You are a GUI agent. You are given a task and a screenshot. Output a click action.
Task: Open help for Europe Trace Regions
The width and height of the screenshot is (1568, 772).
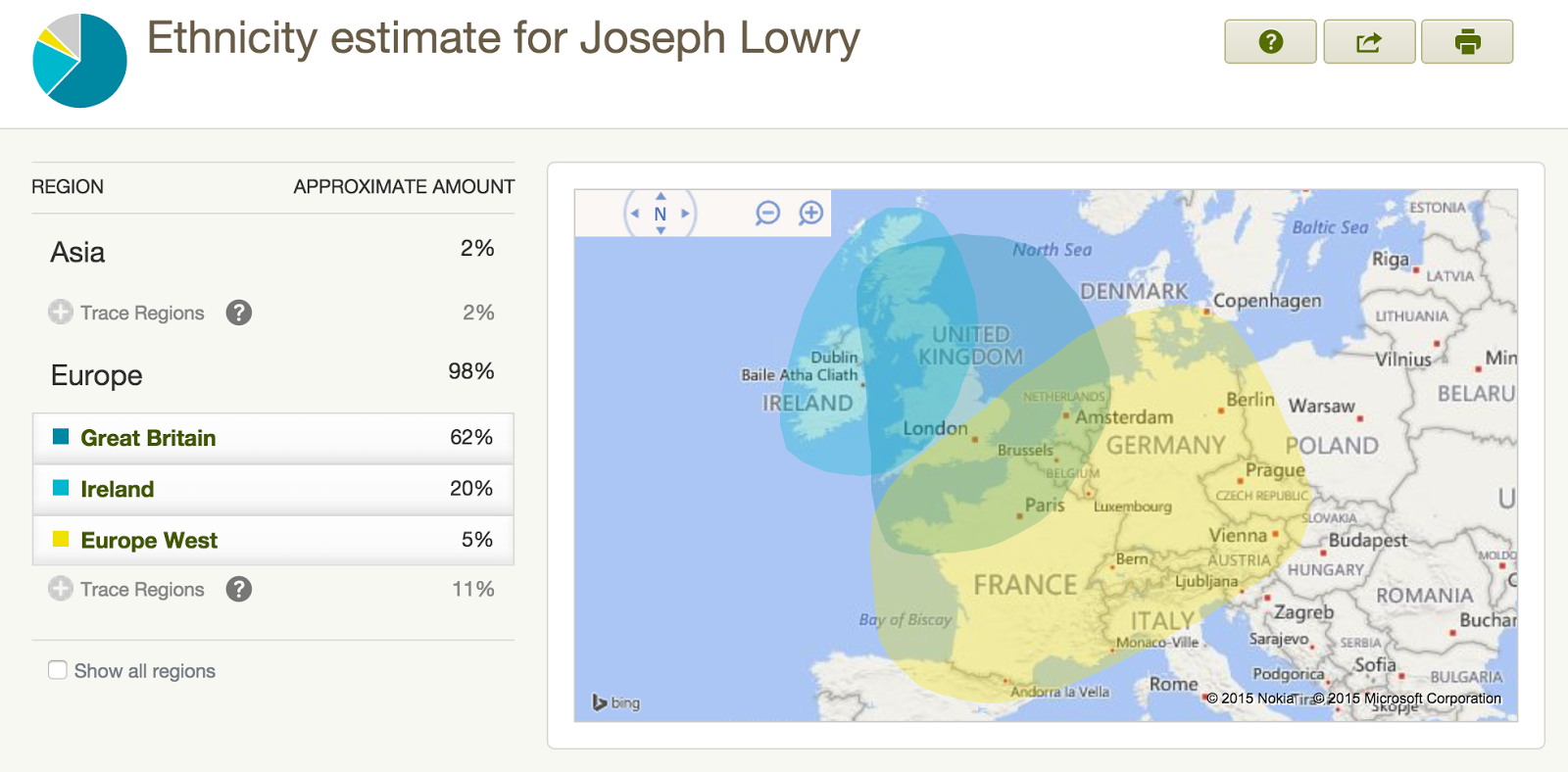(239, 589)
